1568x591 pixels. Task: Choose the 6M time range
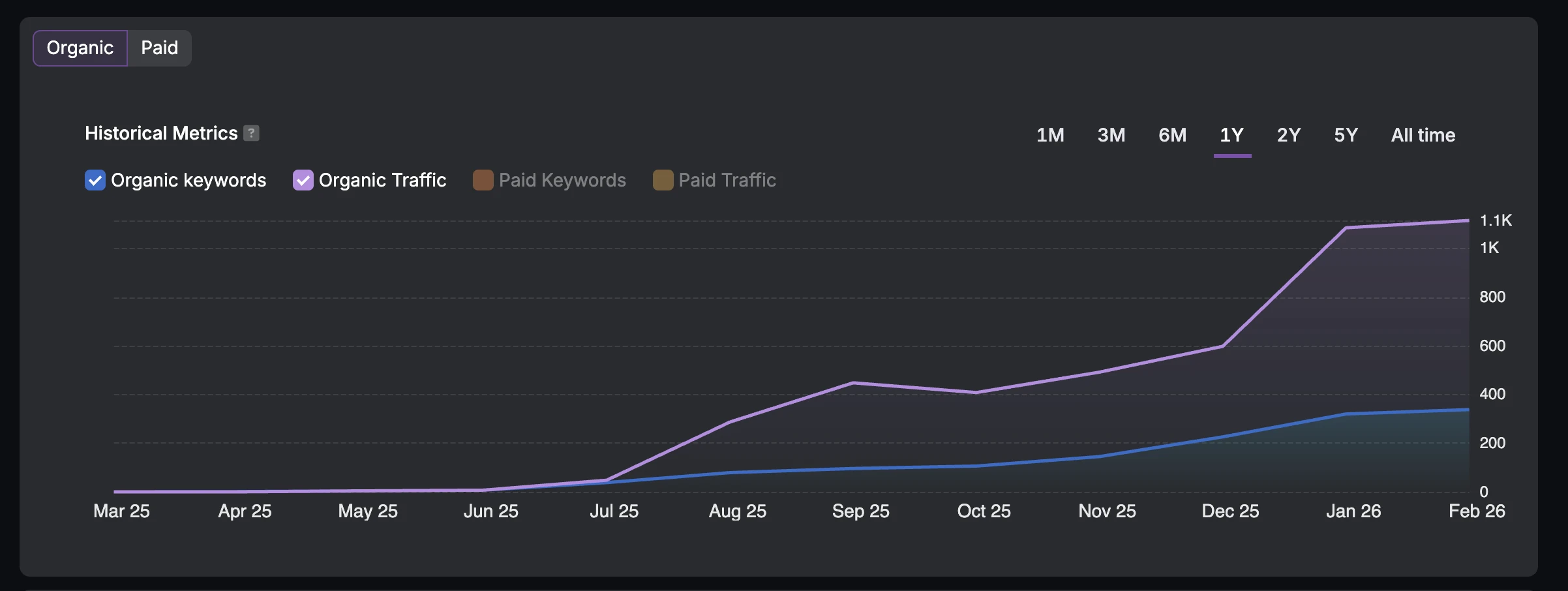click(1172, 135)
